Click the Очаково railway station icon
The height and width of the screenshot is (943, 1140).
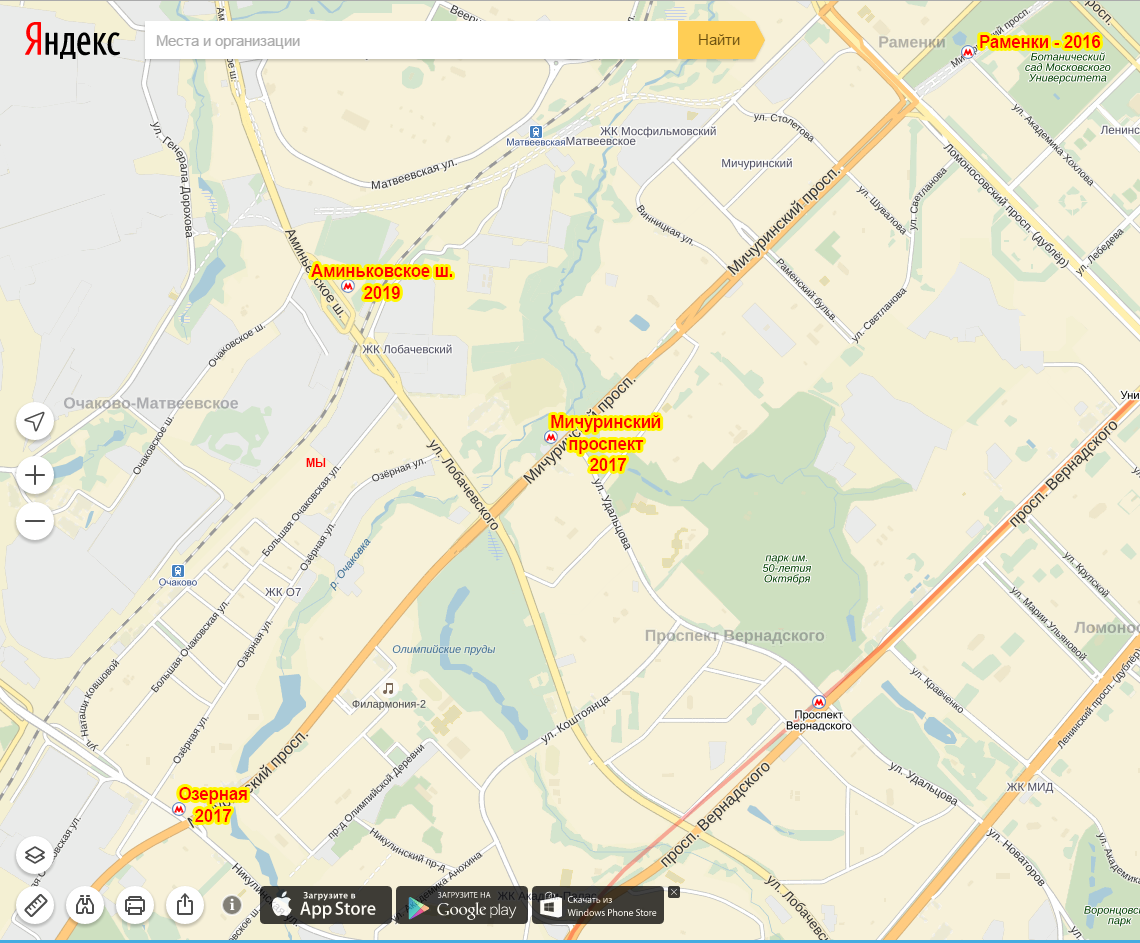click(177, 568)
